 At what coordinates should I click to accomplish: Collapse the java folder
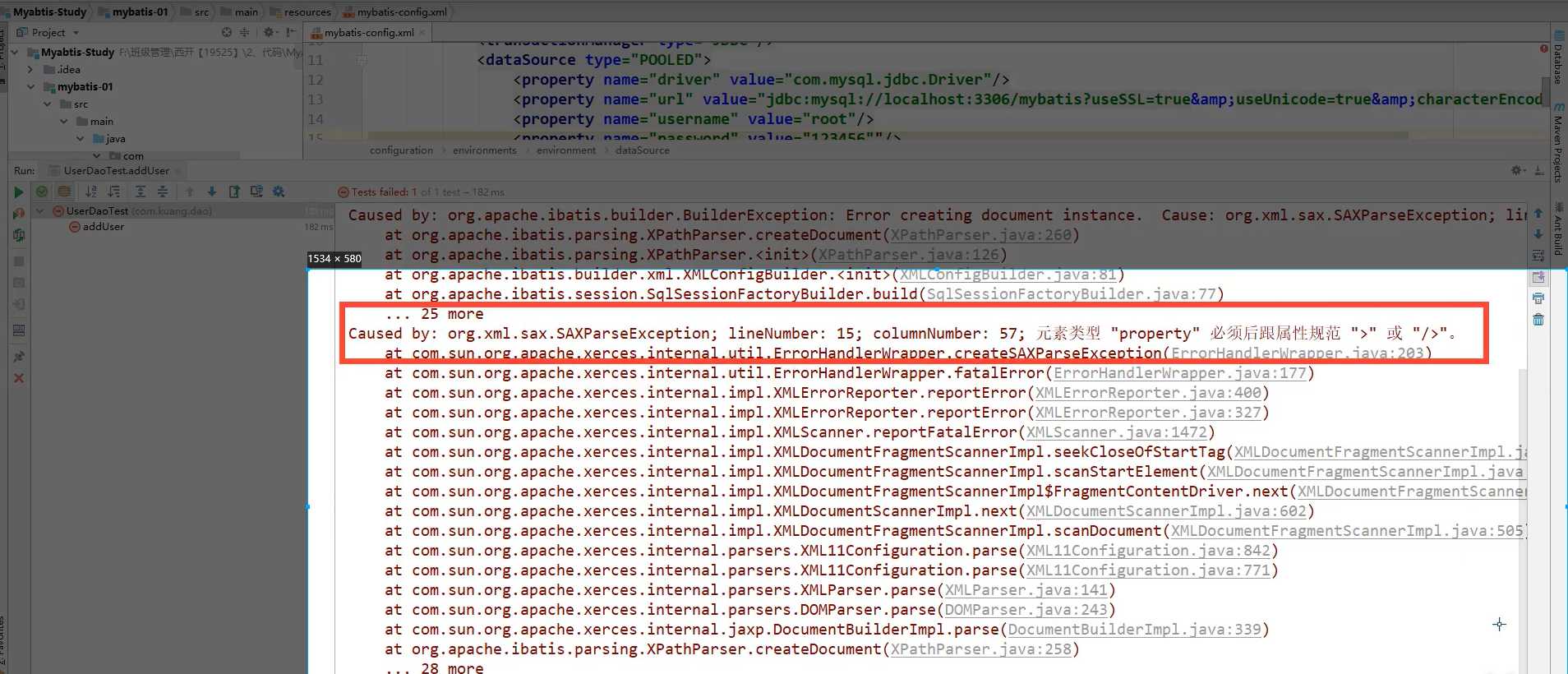80,138
